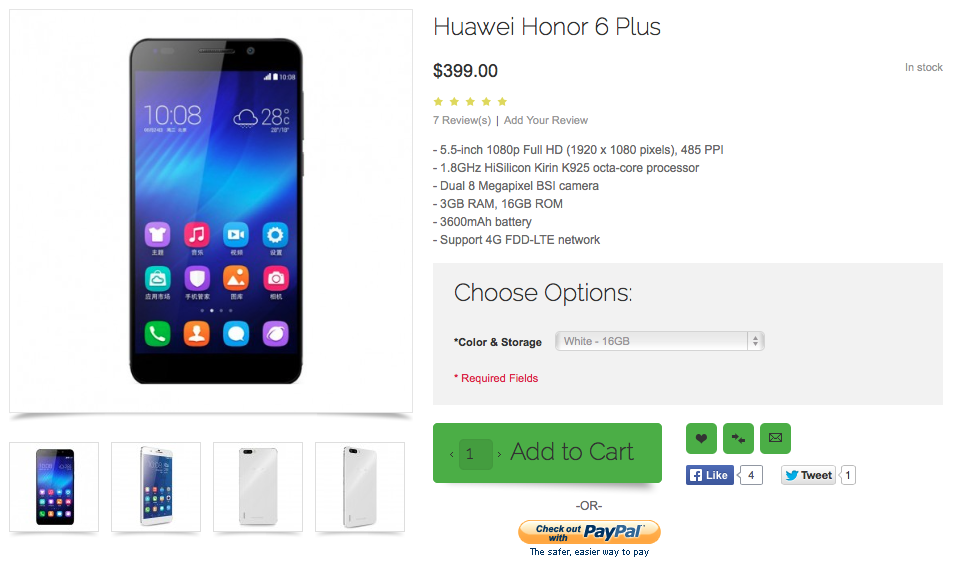Select the black front view thumbnail
The image size is (954, 577).
(x=54, y=487)
